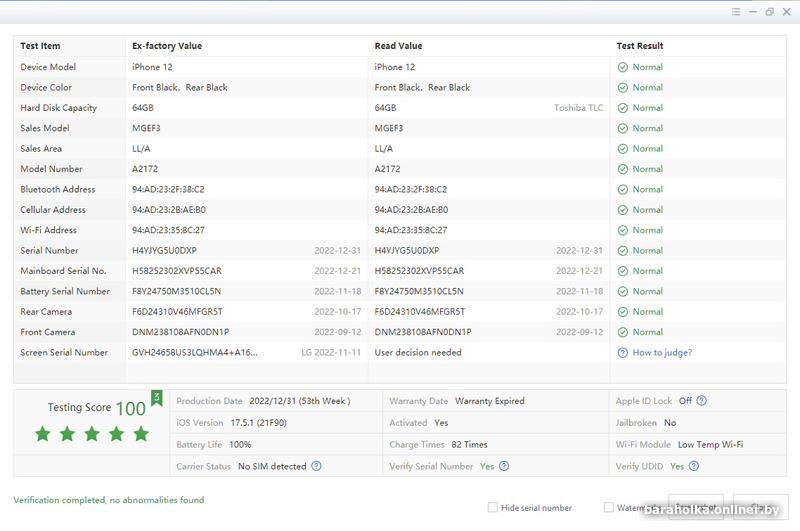Click the green score badge next to 100
Screen dimensions: 800x531
coord(156,398)
